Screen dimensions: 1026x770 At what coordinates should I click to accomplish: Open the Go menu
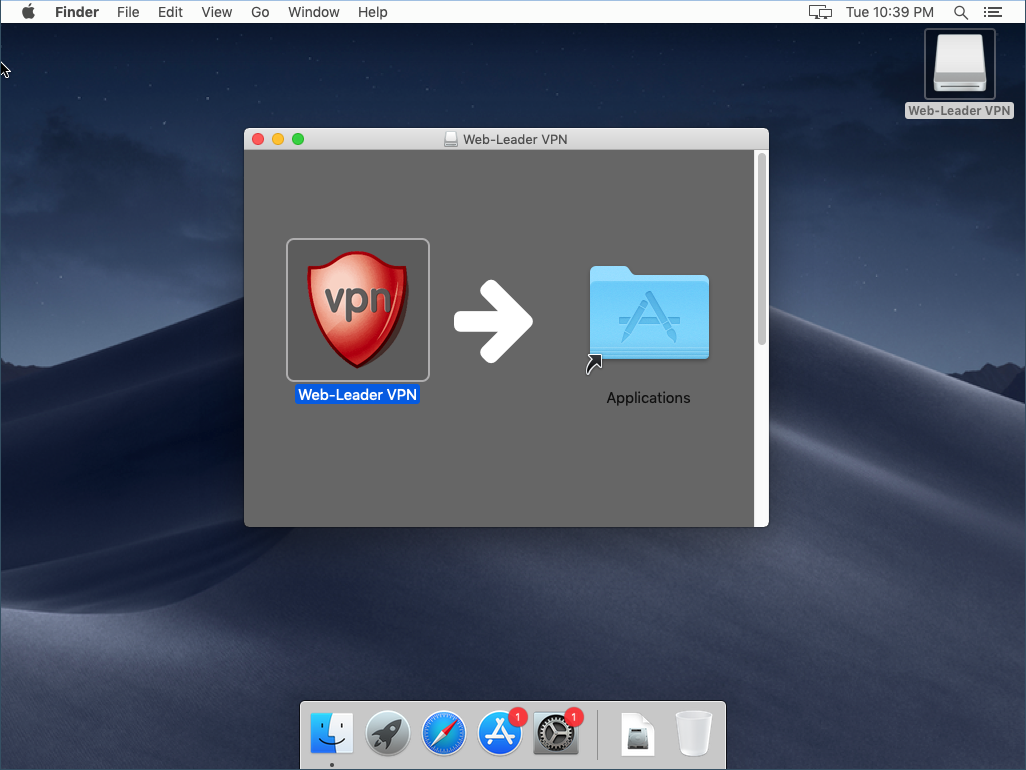pyautogui.click(x=260, y=12)
